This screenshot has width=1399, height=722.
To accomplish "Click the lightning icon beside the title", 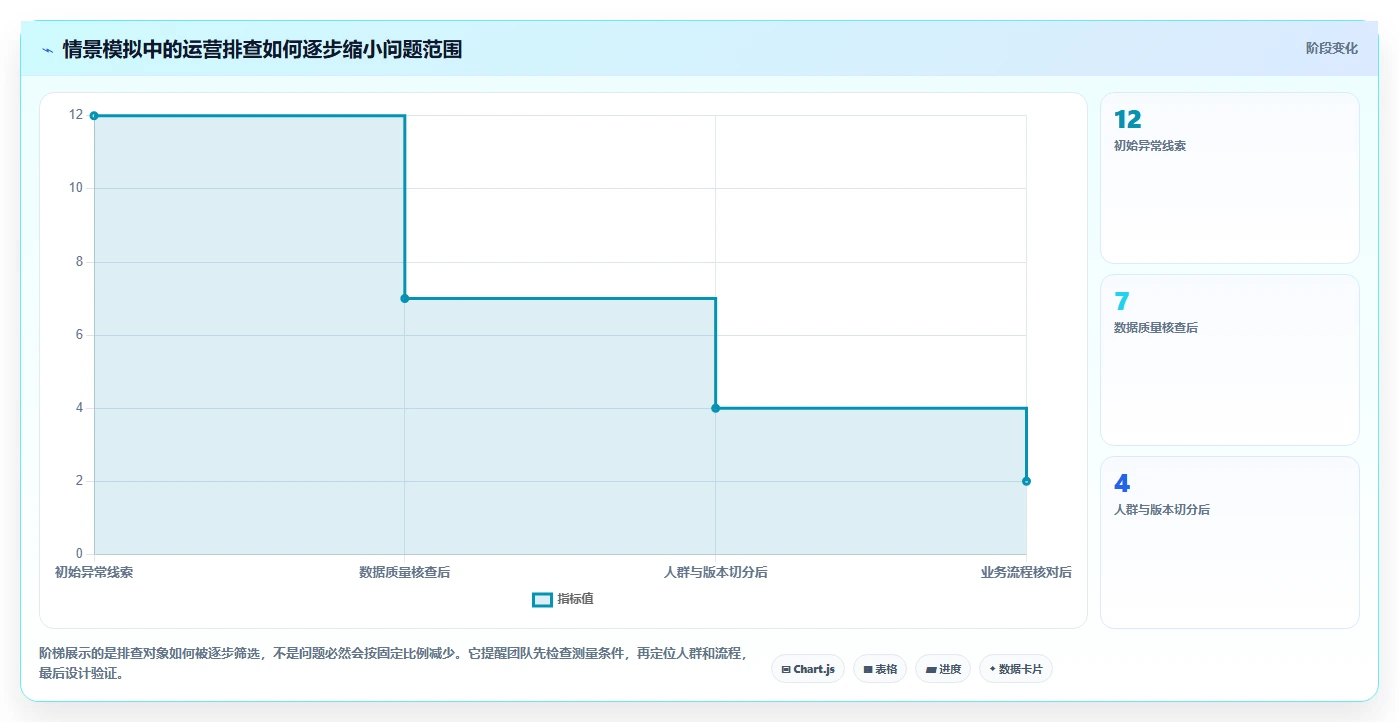I will click(47, 50).
